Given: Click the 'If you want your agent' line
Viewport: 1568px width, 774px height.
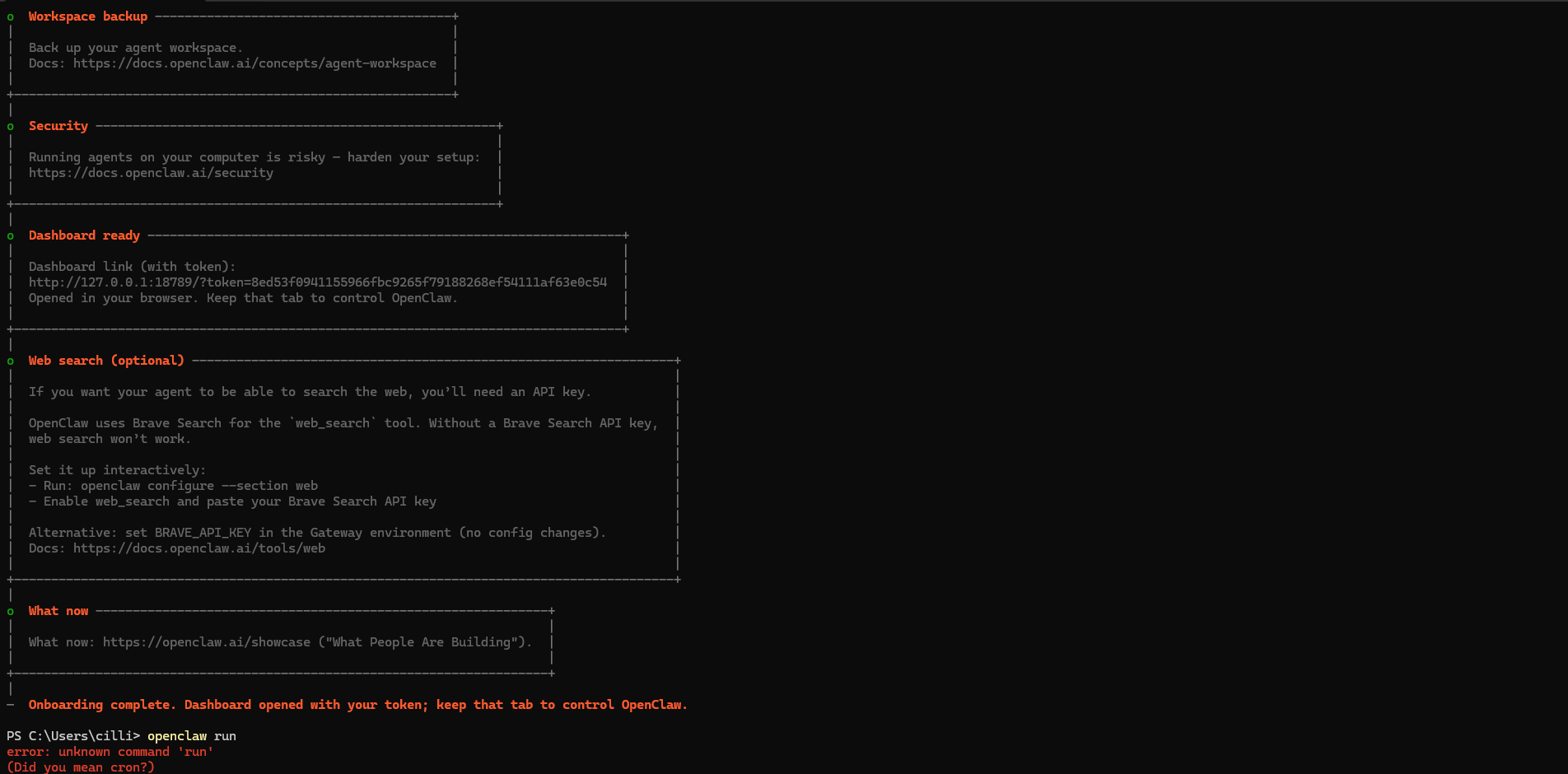Looking at the screenshot, I should pos(310,392).
